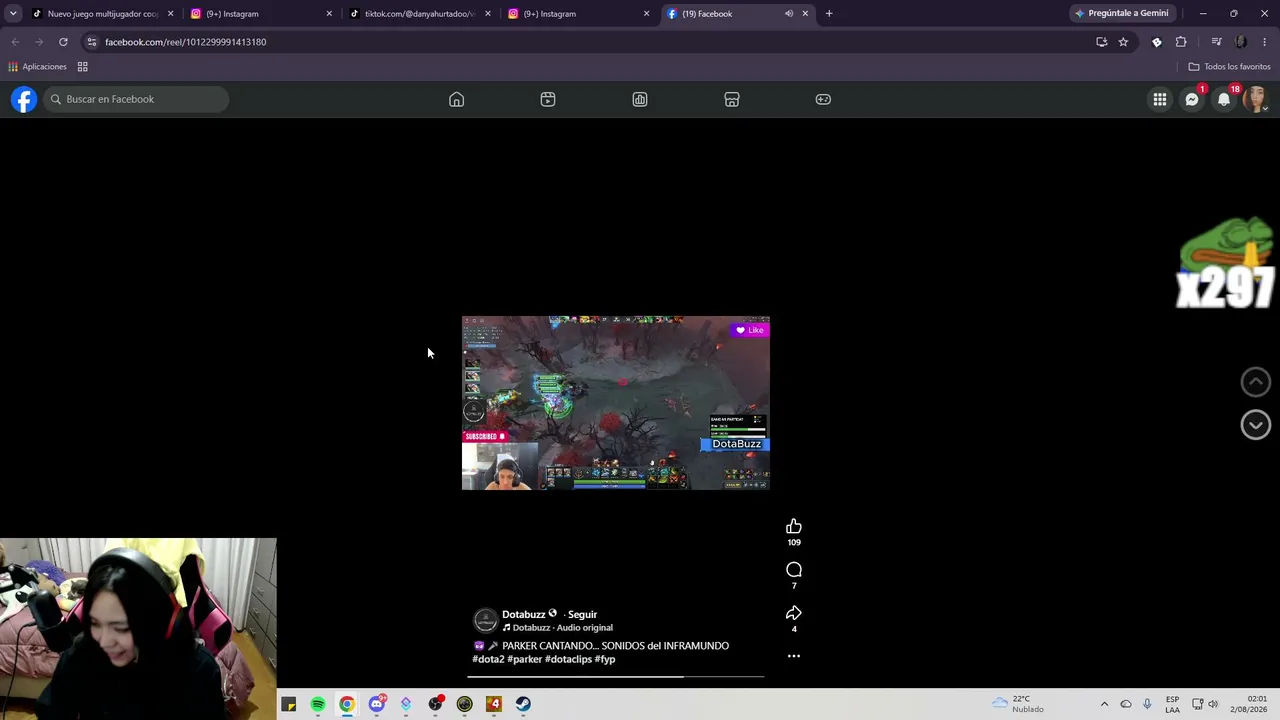Open the Aplicaciones bookmarks shortcut
The image size is (1280, 720).
tap(37, 67)
